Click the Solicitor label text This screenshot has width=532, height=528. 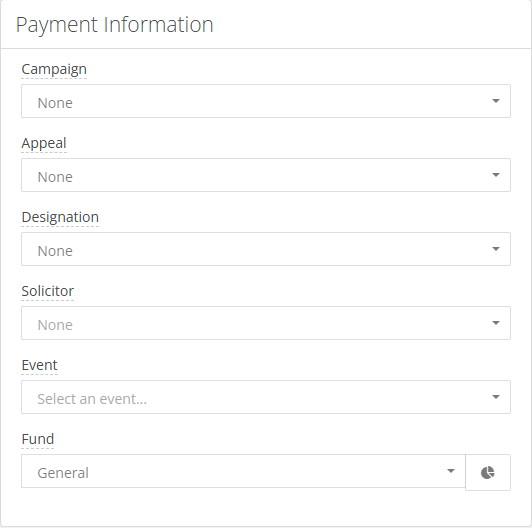point(48,291)
